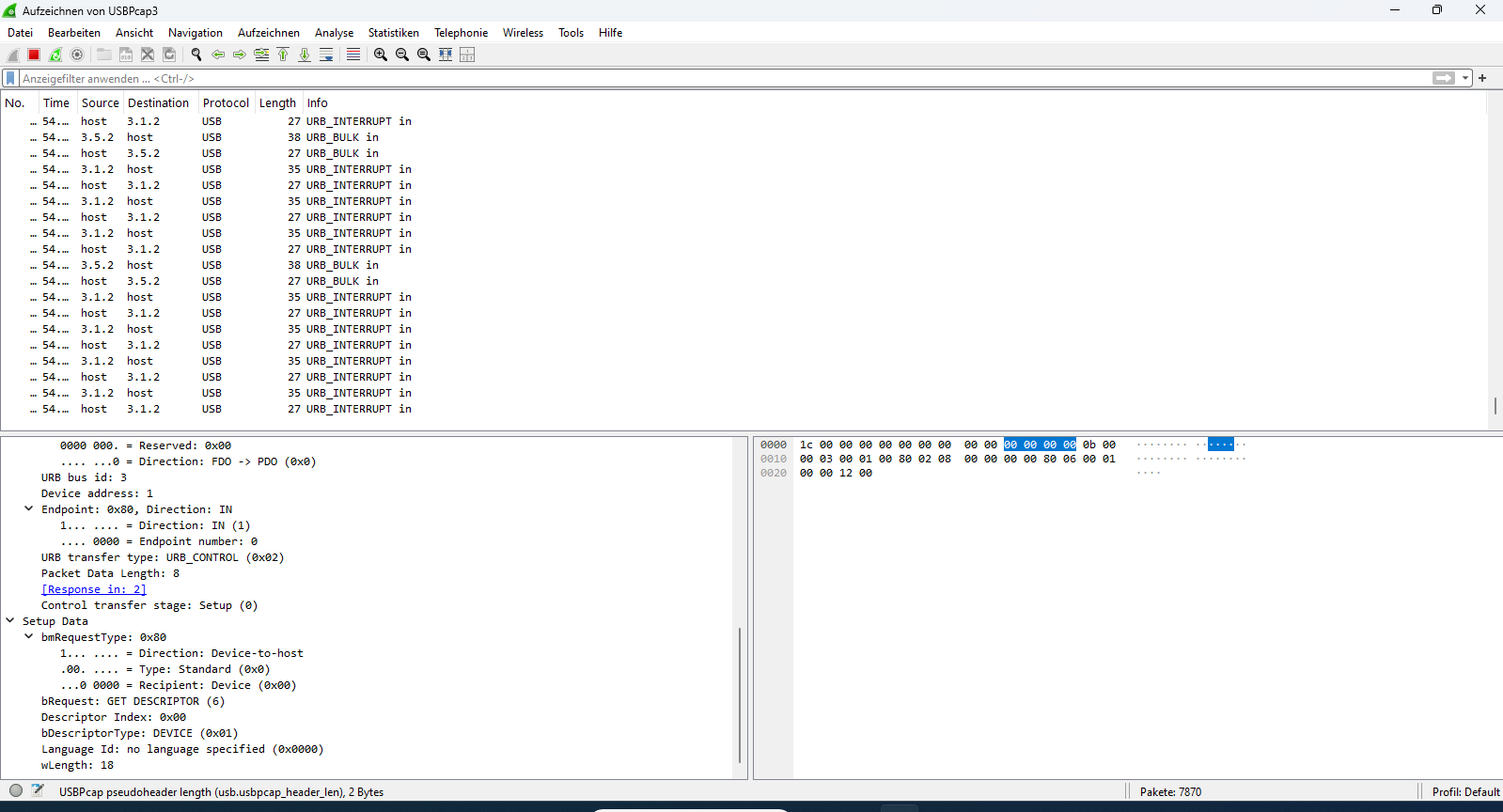The width and height of the screenshot is (1503, 812).
Task: Click the packet details pane scrollbar
Action: click(740, 695)
